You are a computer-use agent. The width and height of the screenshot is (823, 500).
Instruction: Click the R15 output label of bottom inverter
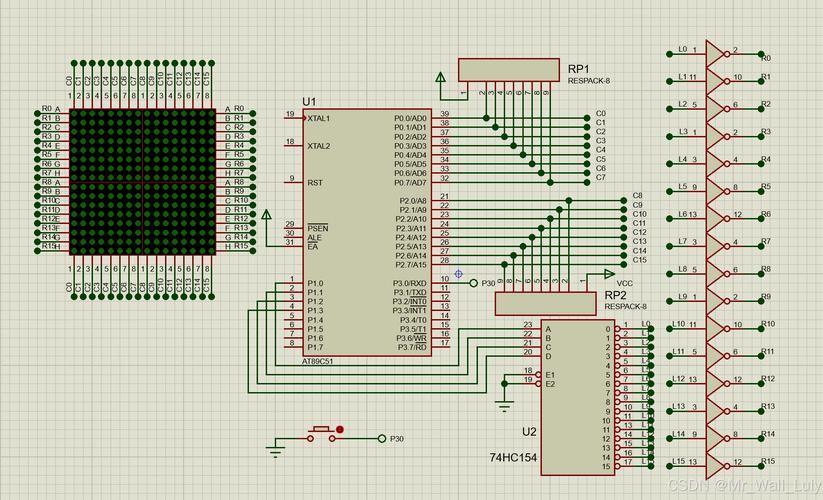(x=768, y=461)
